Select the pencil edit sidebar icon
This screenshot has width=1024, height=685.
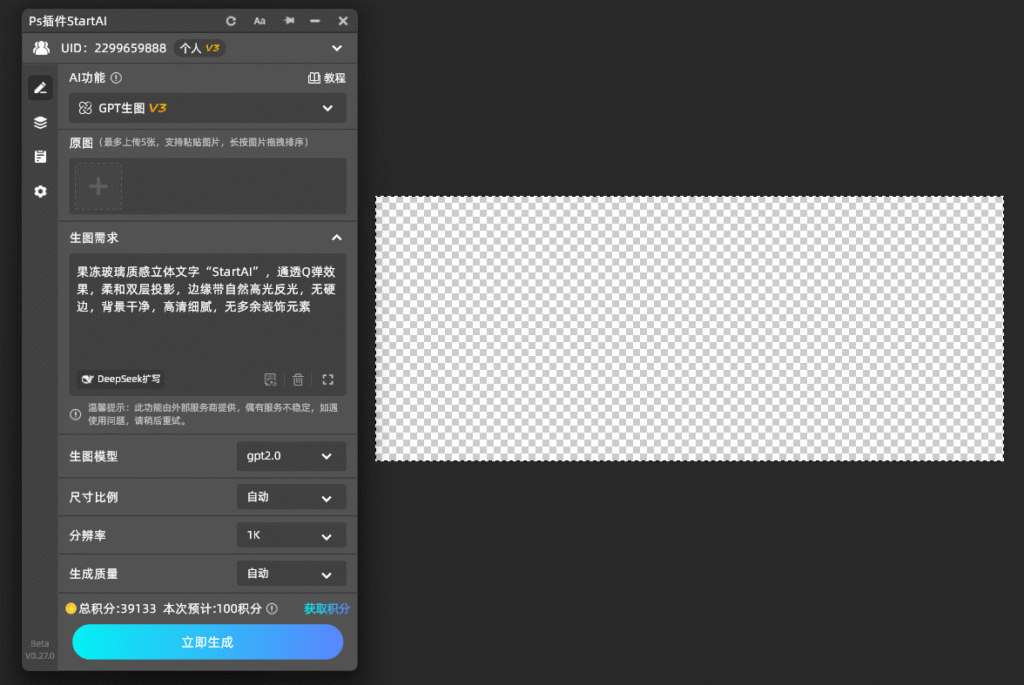[x=40, y=88]
